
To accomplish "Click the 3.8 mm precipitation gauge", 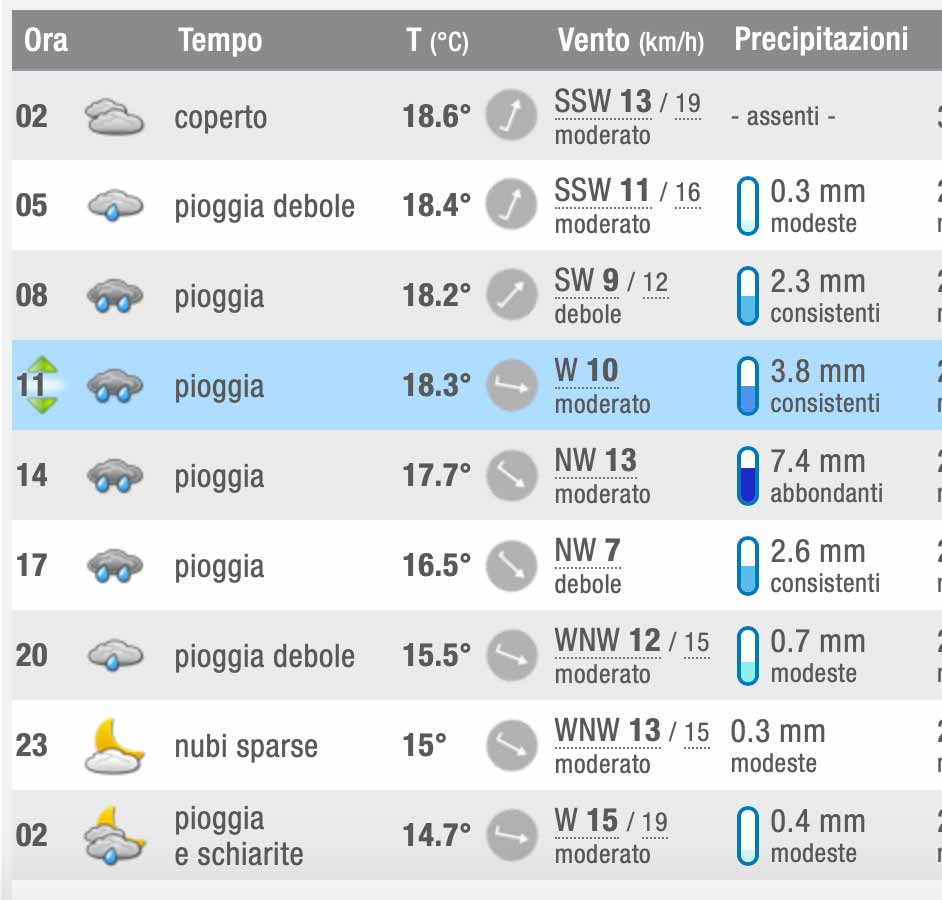I will pos(748,385).
